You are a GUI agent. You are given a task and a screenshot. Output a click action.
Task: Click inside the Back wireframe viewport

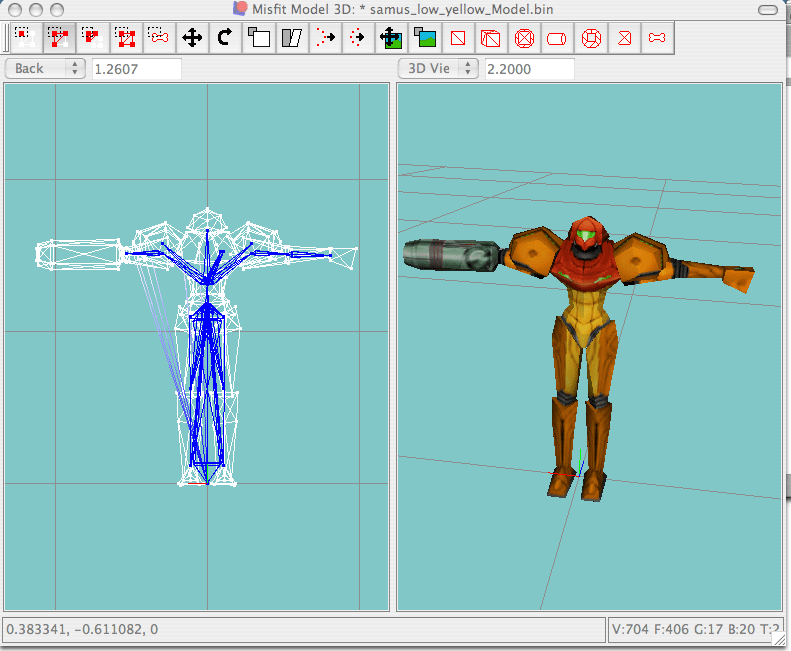click(x=197, y=347)
